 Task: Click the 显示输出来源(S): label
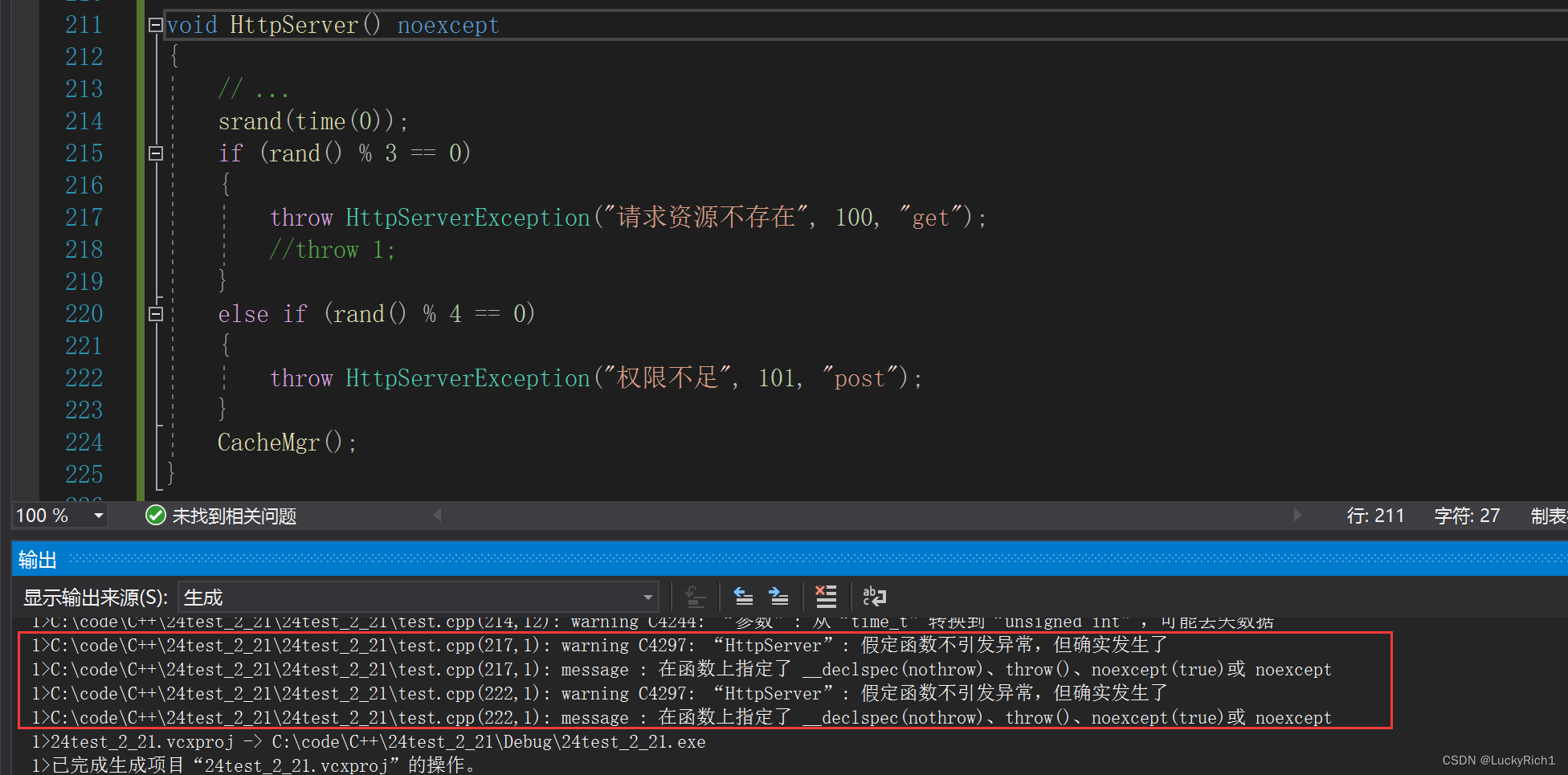pos(96,598)
